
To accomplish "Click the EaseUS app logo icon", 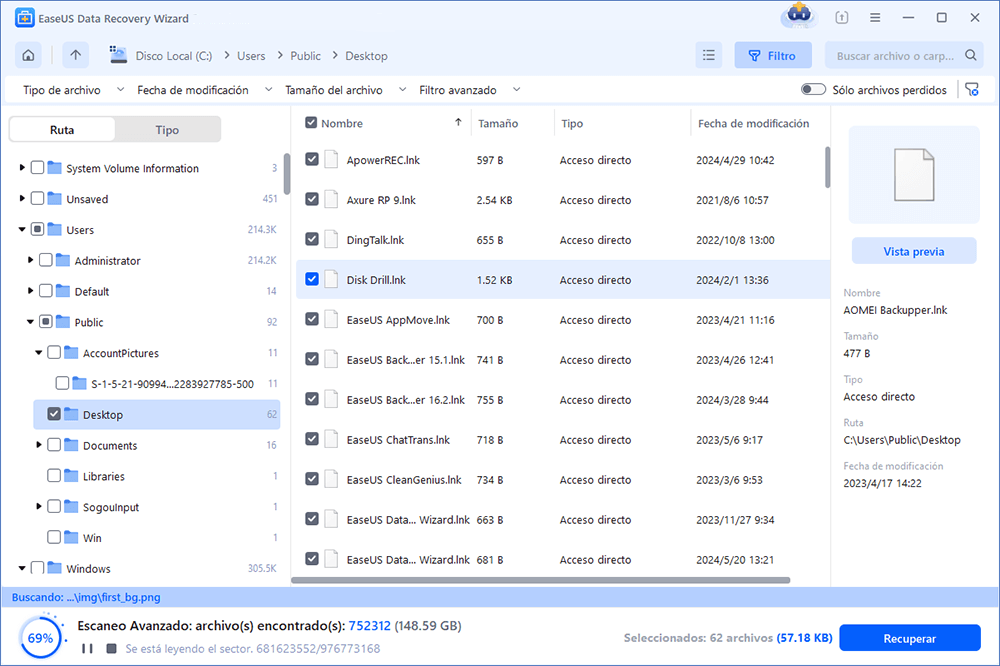I will [24, 18].
